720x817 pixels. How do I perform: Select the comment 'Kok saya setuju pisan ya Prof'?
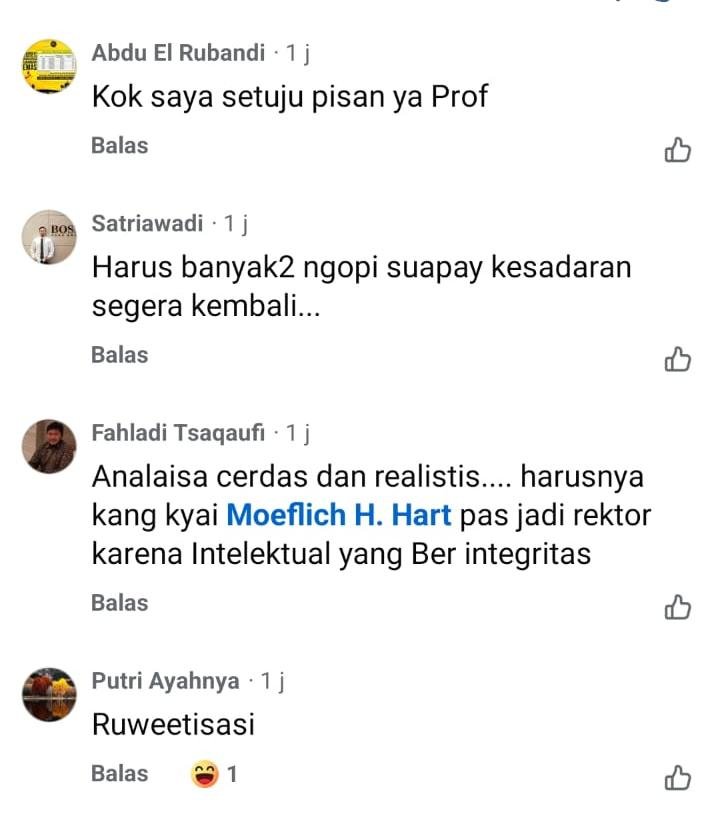290,97
